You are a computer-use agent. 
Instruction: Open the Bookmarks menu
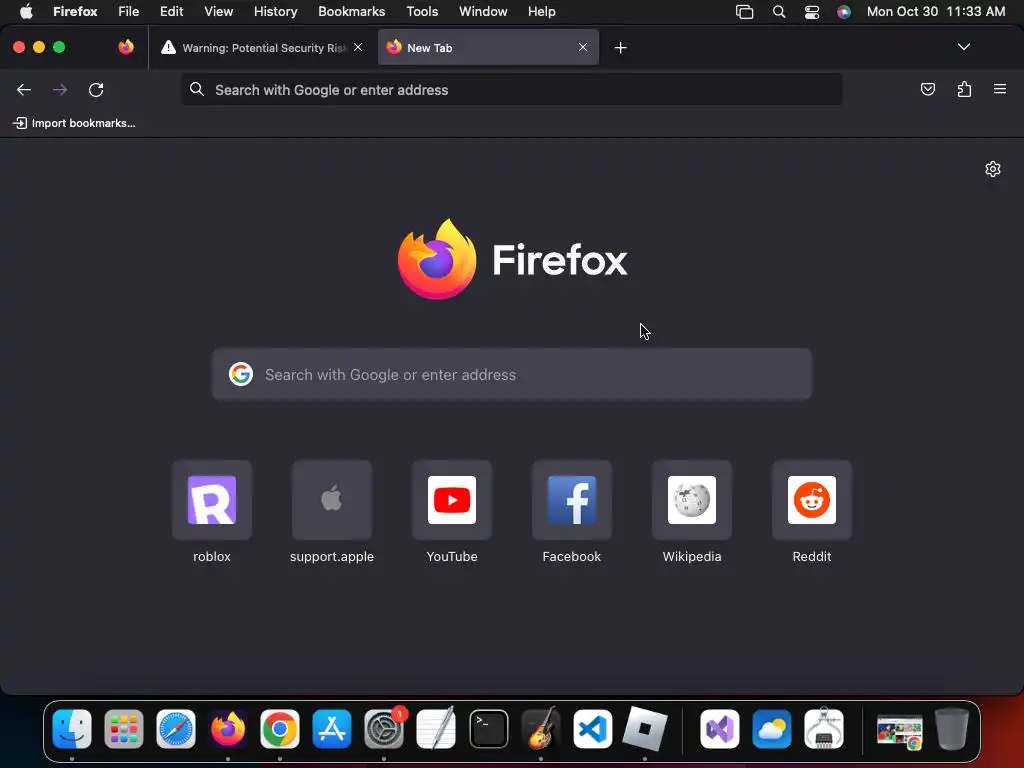coord(351,11)
